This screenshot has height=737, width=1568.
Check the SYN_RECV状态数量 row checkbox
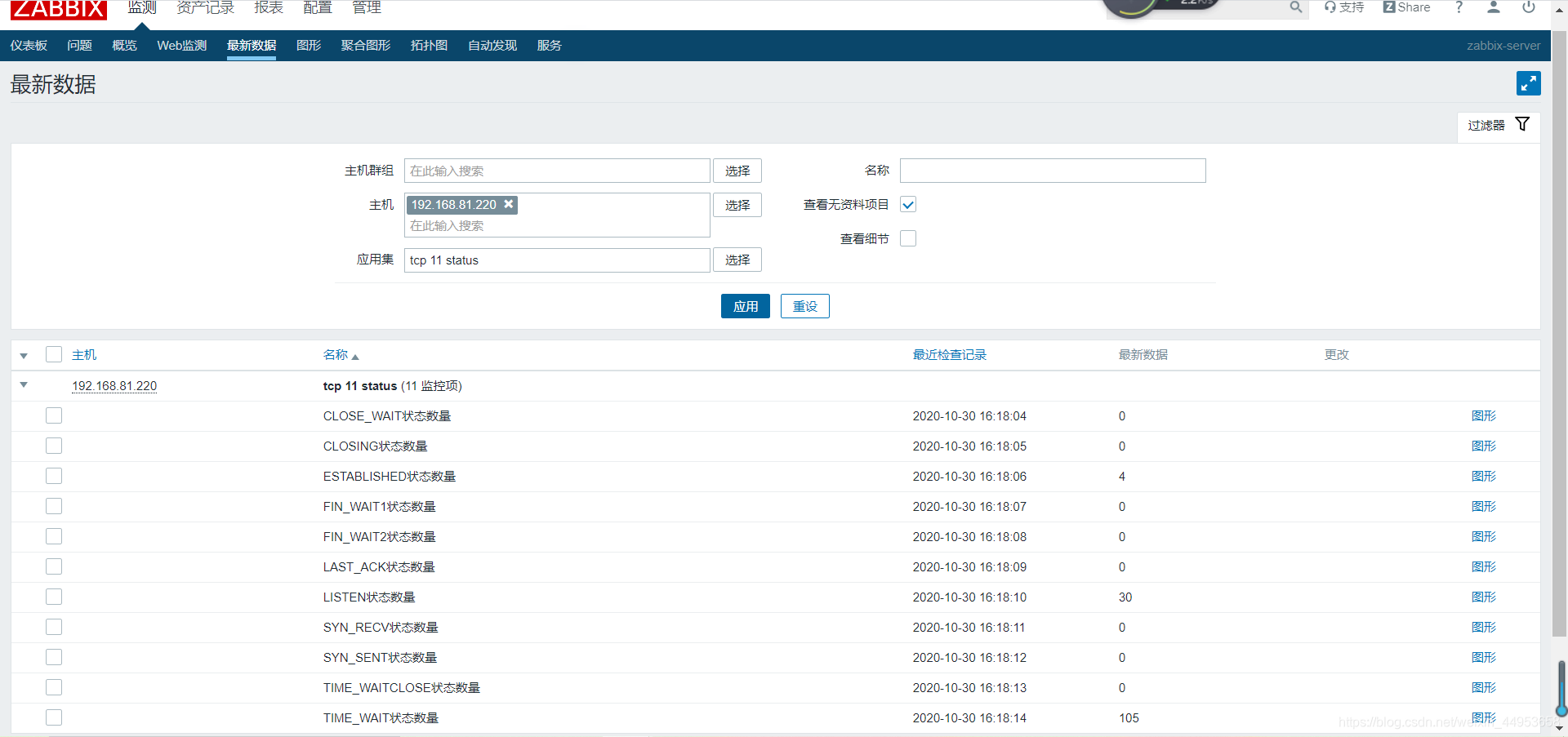click(54, 627)
